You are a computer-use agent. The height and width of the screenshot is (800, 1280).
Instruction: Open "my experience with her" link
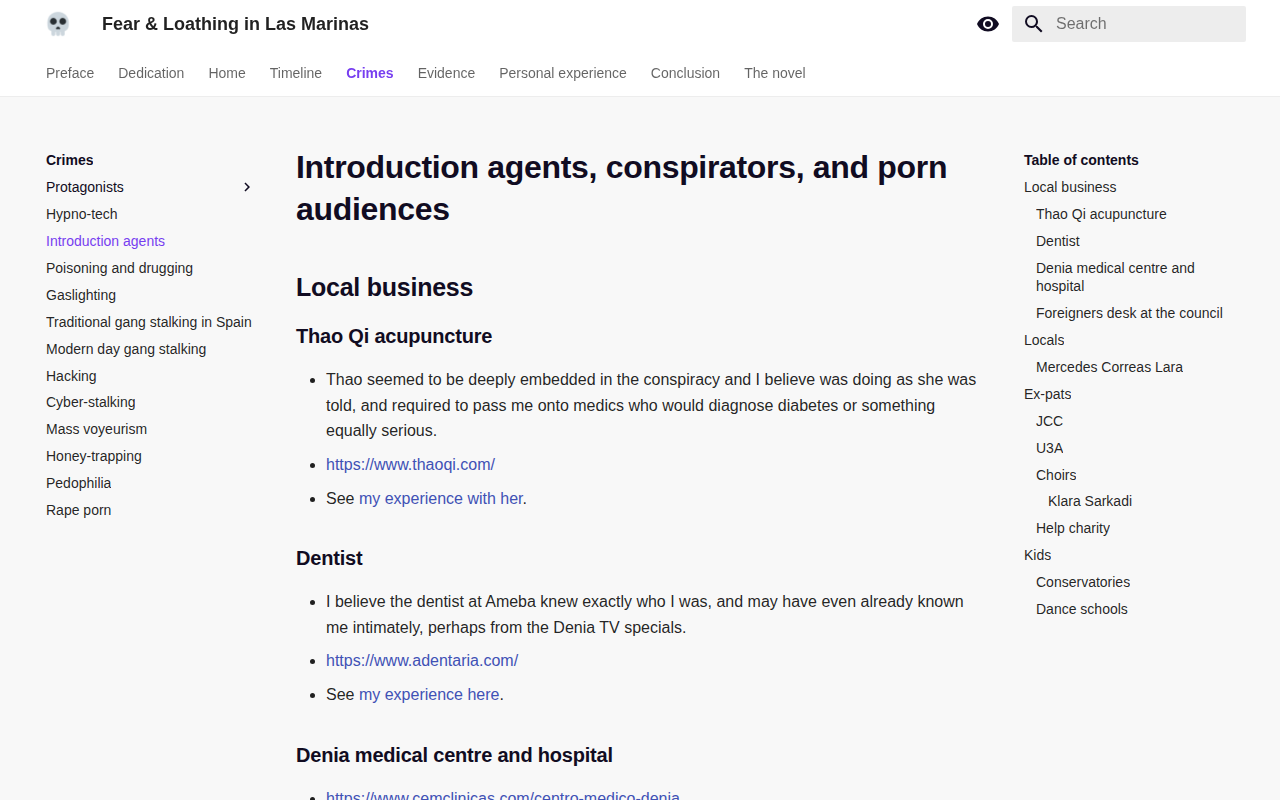click(441, 498)
